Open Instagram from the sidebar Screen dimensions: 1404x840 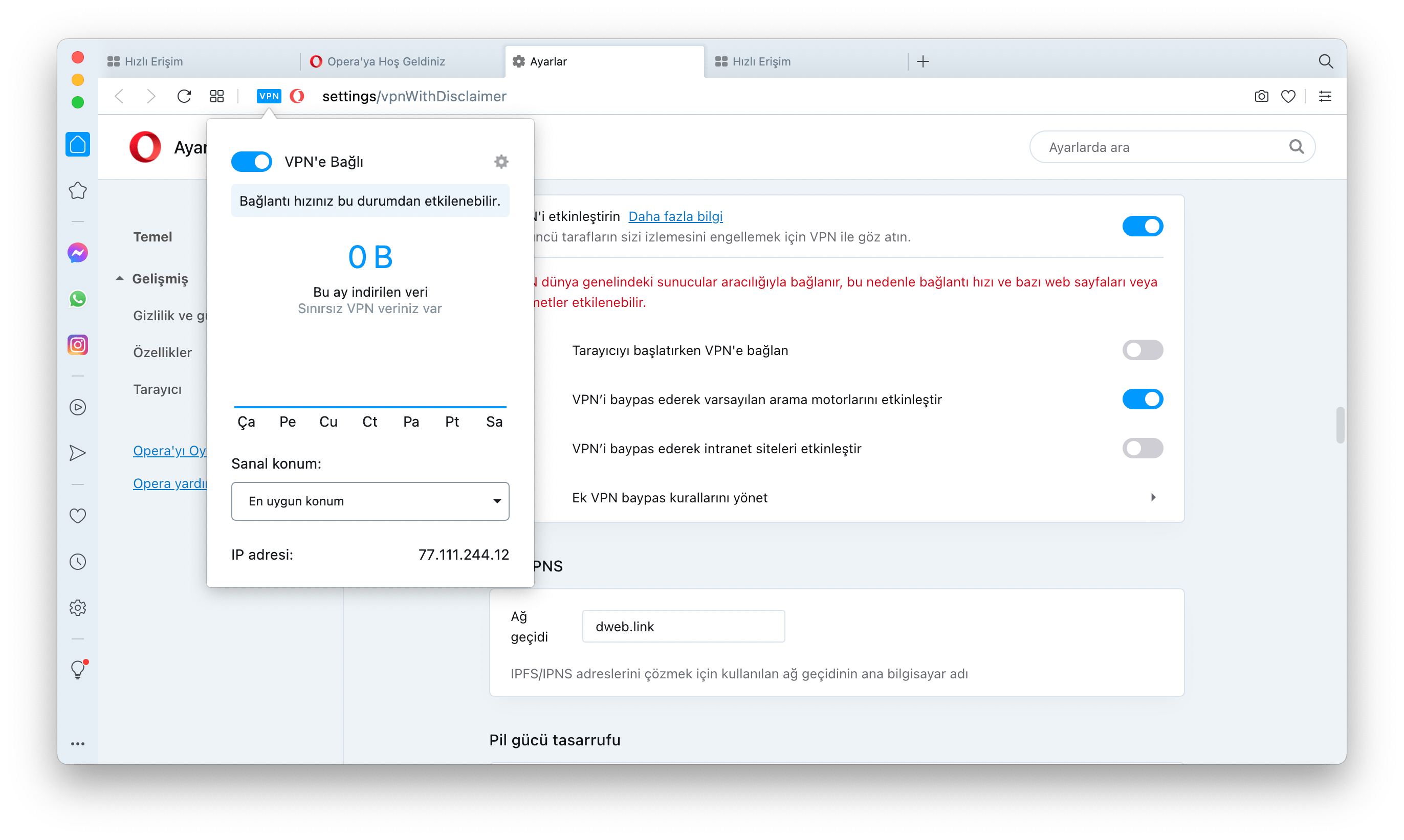(x=78, y=345)
